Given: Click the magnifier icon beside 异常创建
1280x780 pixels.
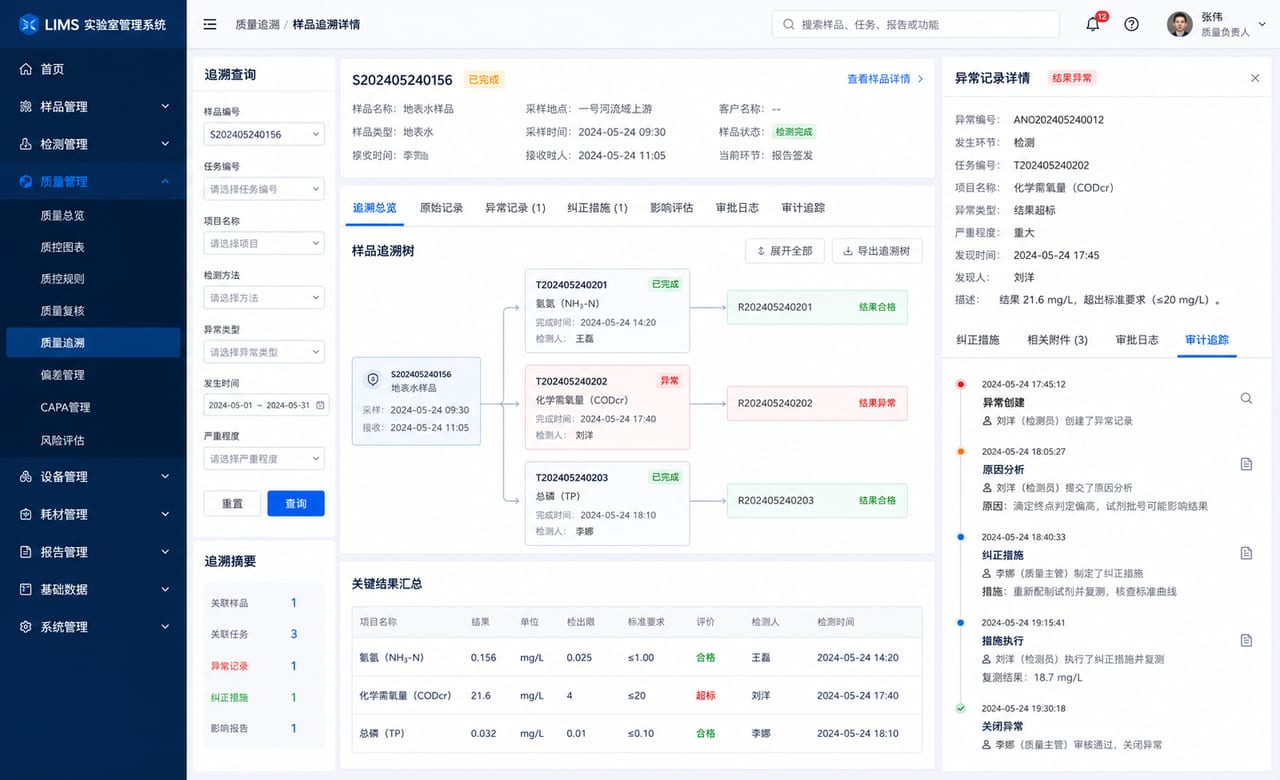Looking at the screenshot, I should click(1246, 398).
